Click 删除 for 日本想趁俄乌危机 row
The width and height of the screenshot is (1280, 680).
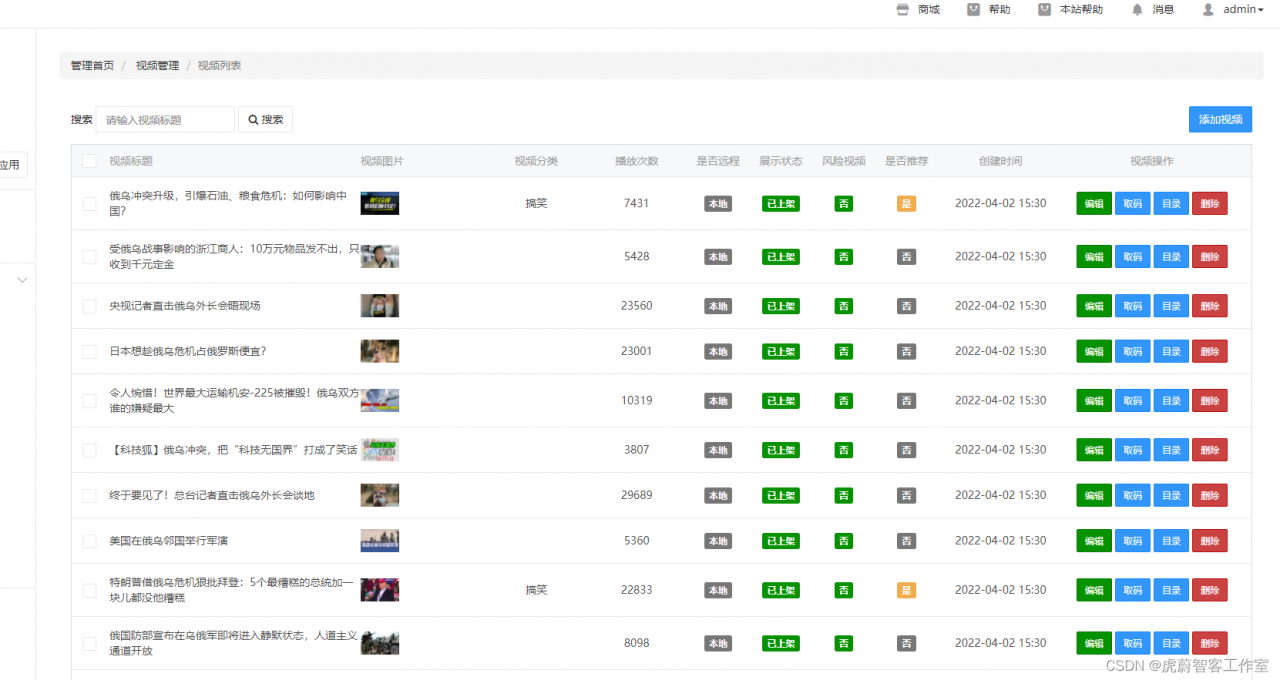coord(1210,351)
